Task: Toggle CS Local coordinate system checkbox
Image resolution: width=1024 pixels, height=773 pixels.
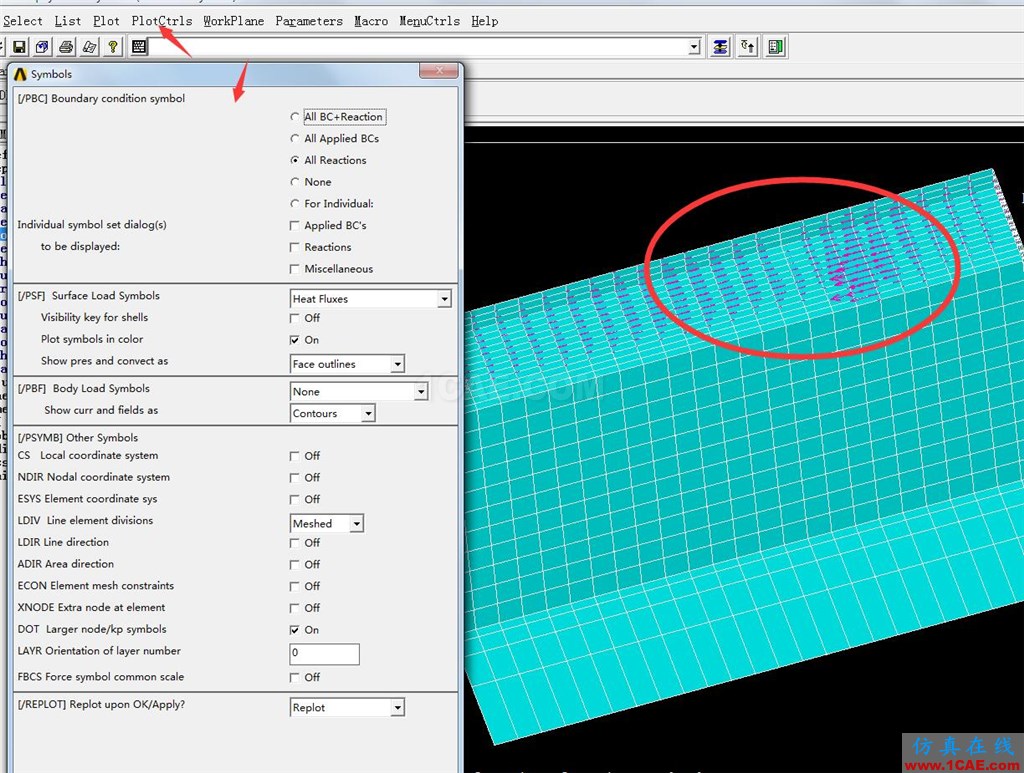Action: [295, 456]
